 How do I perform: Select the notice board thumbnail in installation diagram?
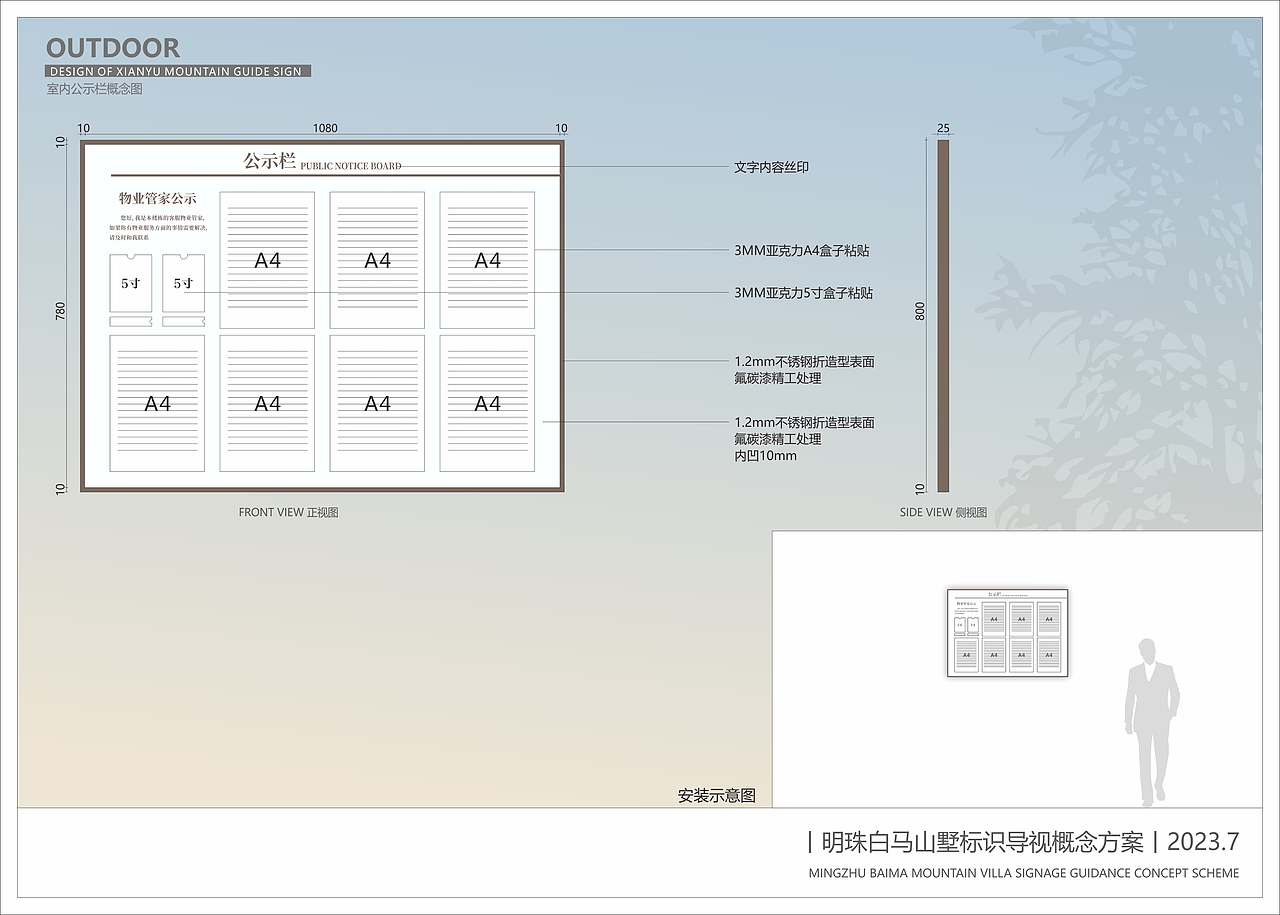click(x=1005, y=634)
